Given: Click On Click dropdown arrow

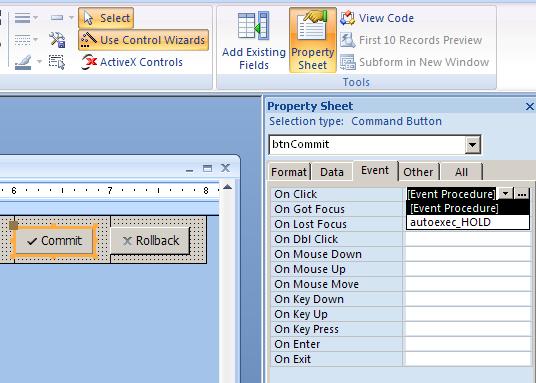Looking at the screenshot, I should 505,194.
